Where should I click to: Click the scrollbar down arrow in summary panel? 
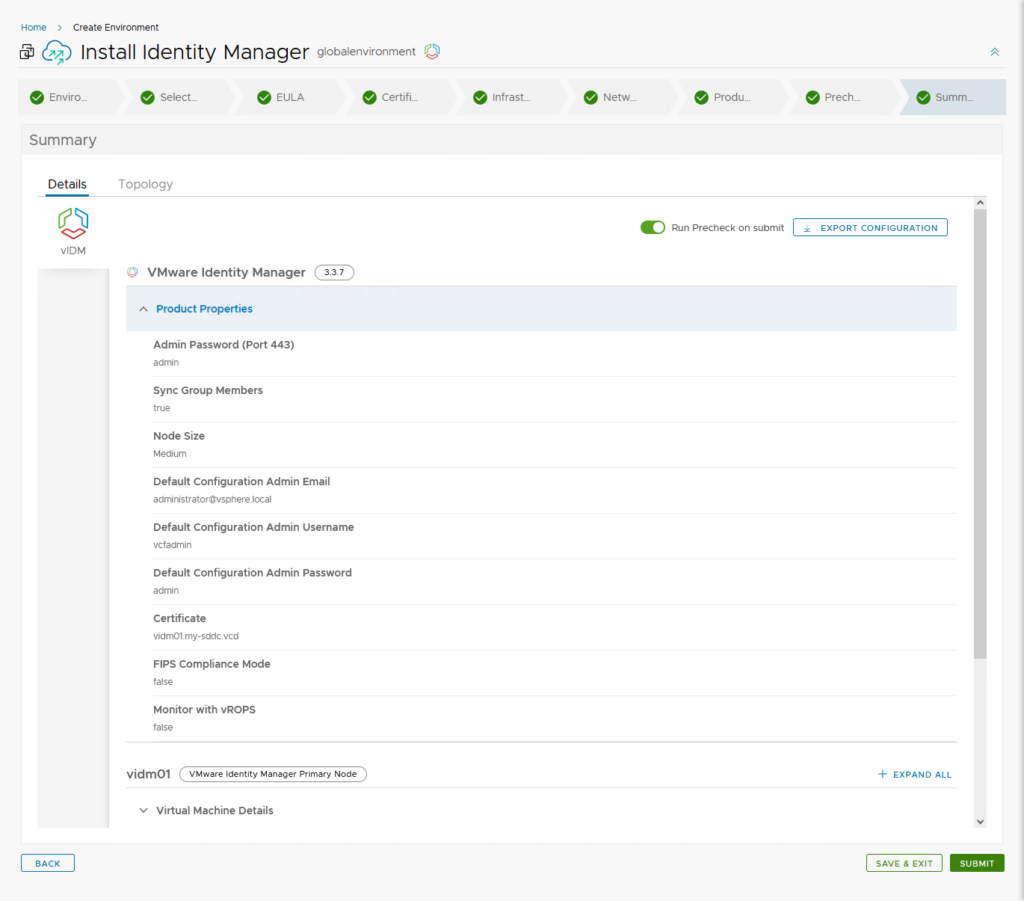pyautogui.click(x=980, y=821)
